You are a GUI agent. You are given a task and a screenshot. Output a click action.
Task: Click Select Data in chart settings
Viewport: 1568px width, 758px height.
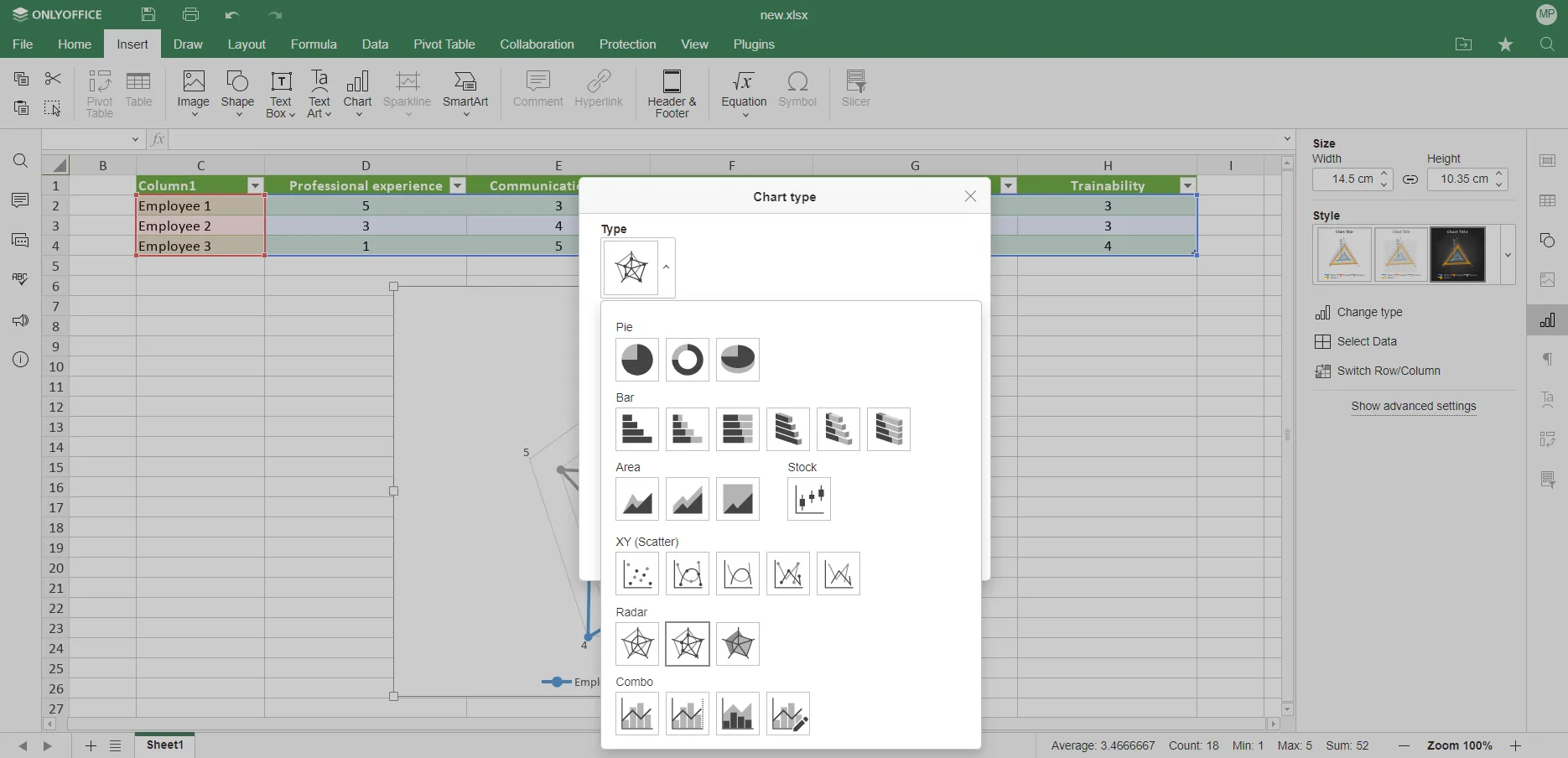(1367, 341)
